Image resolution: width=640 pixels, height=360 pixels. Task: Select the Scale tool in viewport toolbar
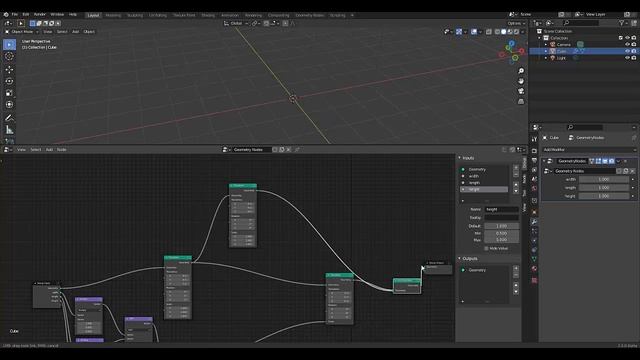click(x=9, y=93)
